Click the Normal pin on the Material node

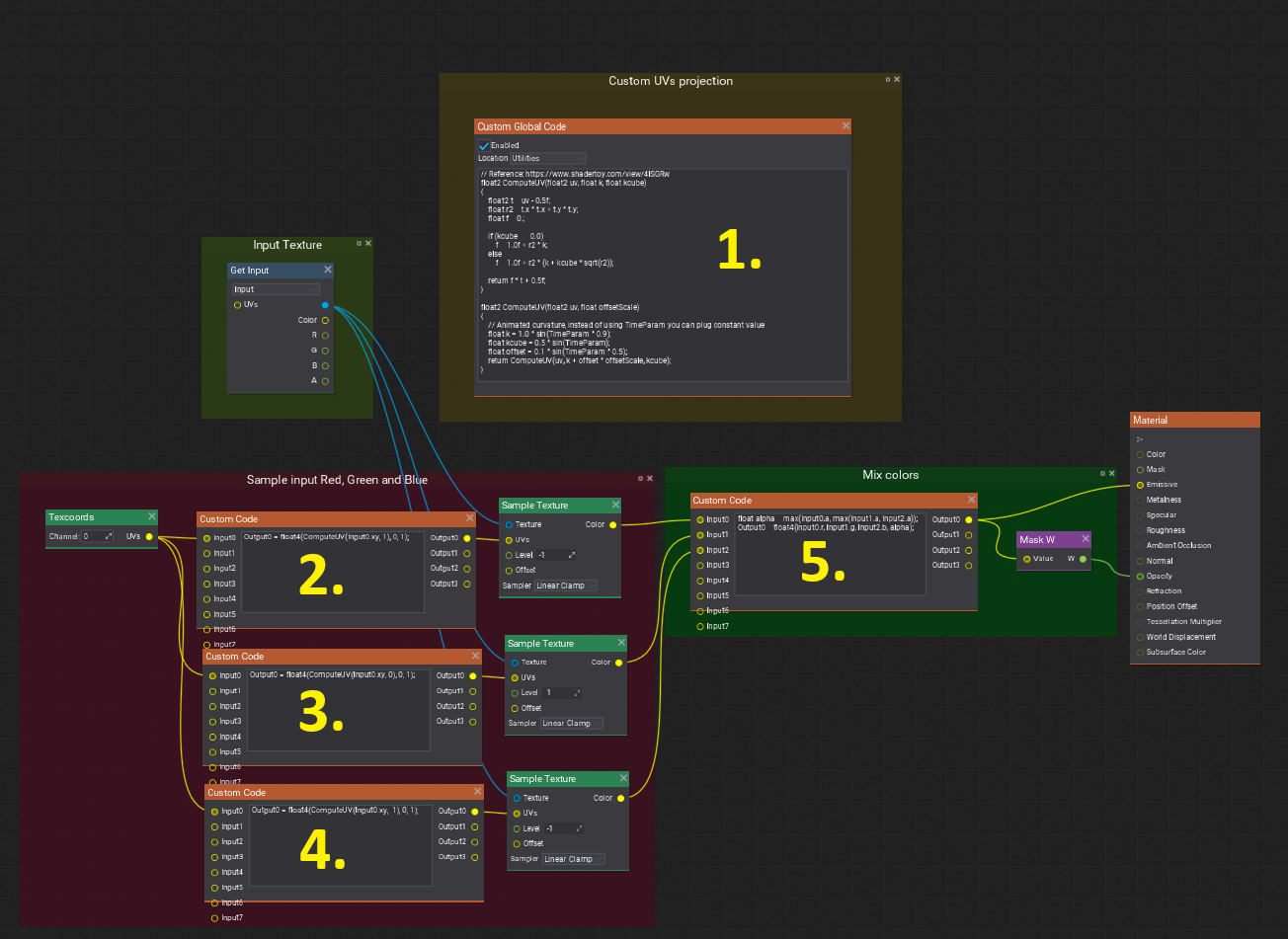tap(1140, 561)
